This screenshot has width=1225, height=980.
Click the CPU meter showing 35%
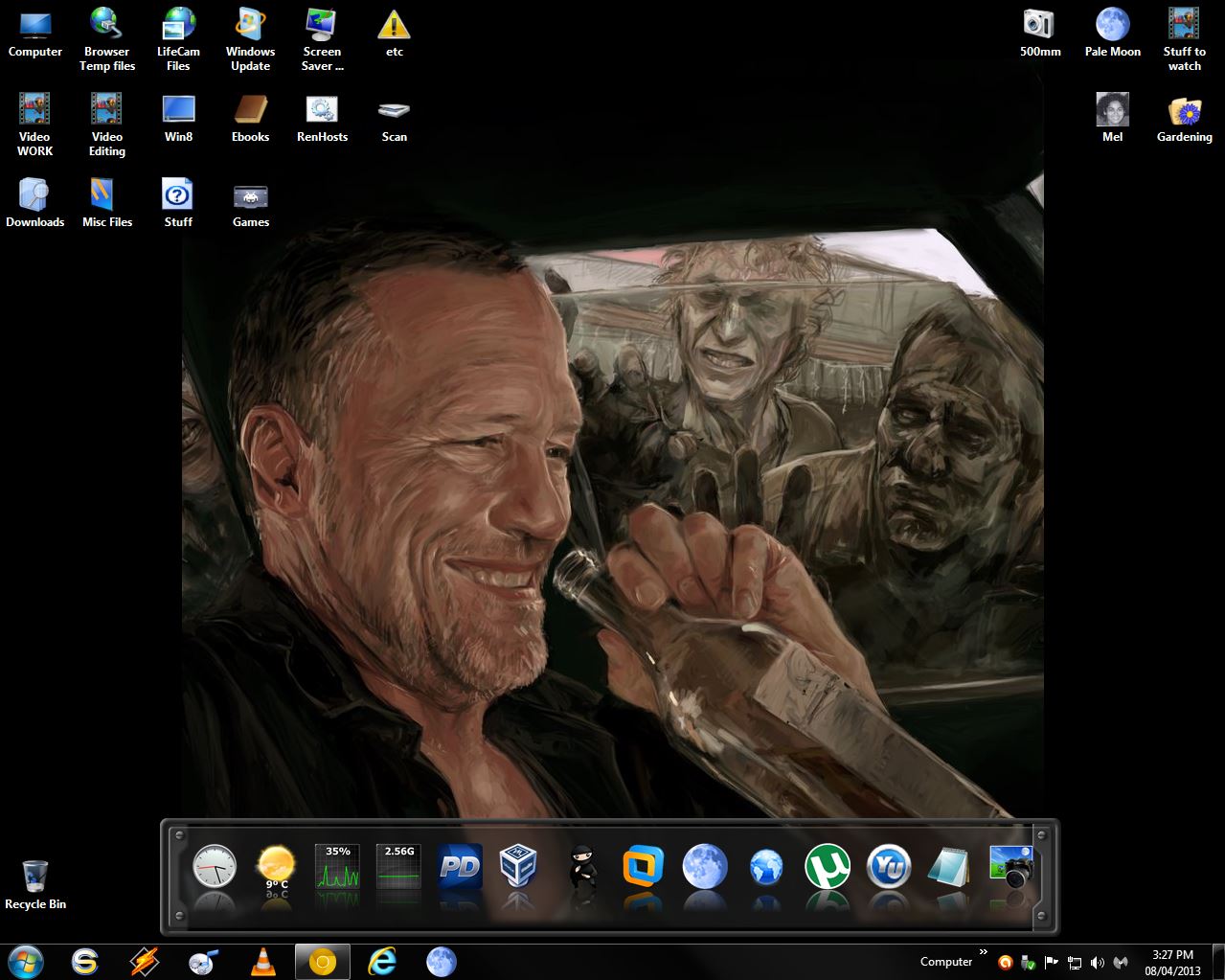337,867
